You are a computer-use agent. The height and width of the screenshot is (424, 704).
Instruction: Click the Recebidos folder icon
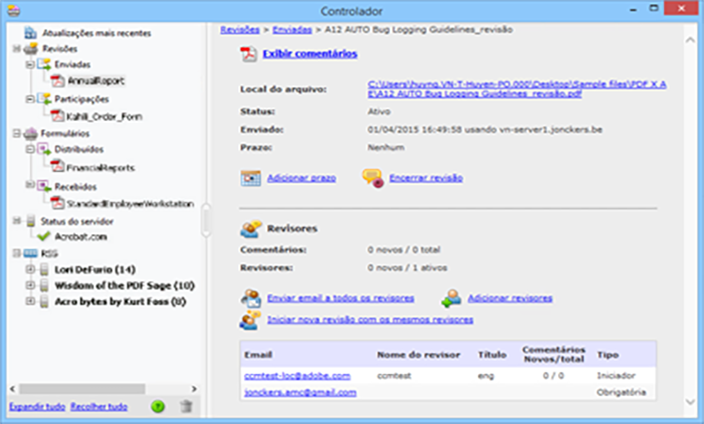[44, 186]
